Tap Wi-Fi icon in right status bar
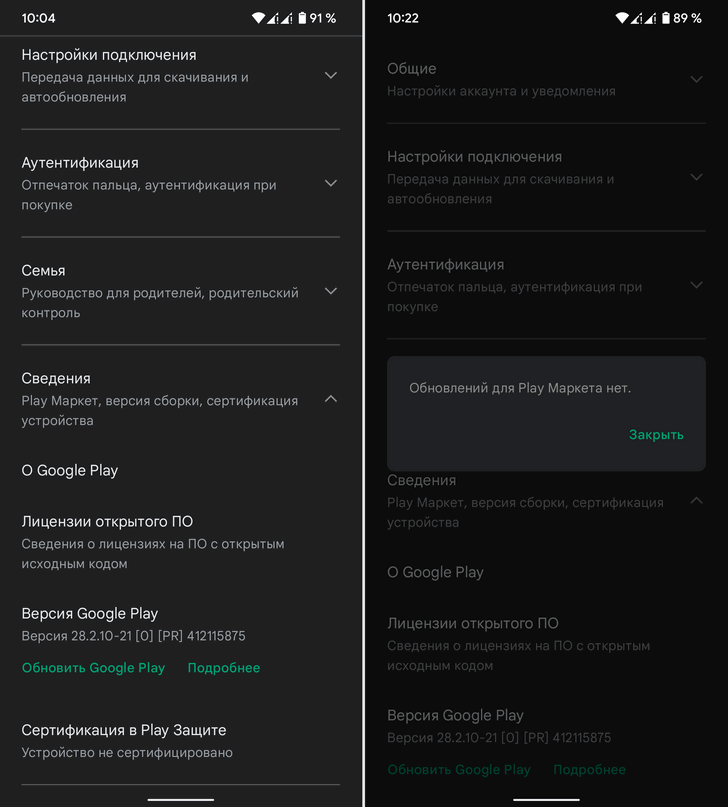Image resolution: width=728 pixels, height=807 pixels. [x=622, y=18]
